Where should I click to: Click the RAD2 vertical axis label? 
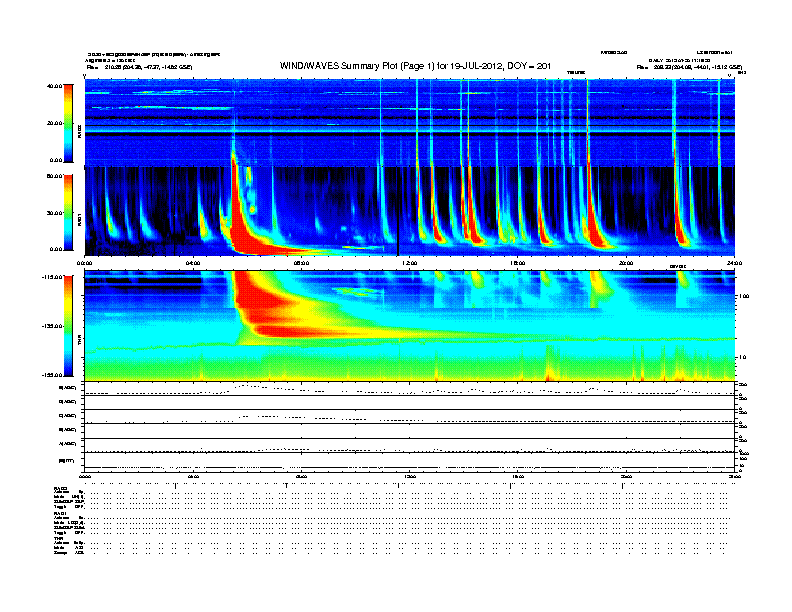79,132
